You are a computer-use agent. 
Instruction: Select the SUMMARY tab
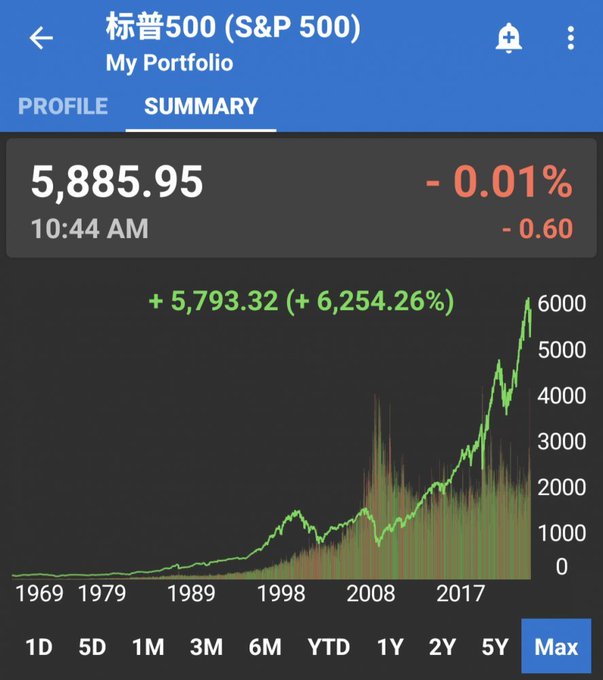pos(201,106)
